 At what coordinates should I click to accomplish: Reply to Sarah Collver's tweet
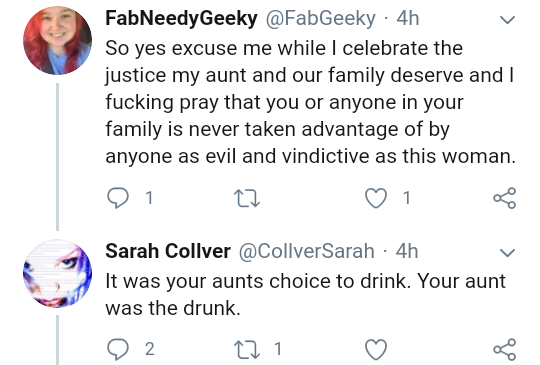(118, 349)
